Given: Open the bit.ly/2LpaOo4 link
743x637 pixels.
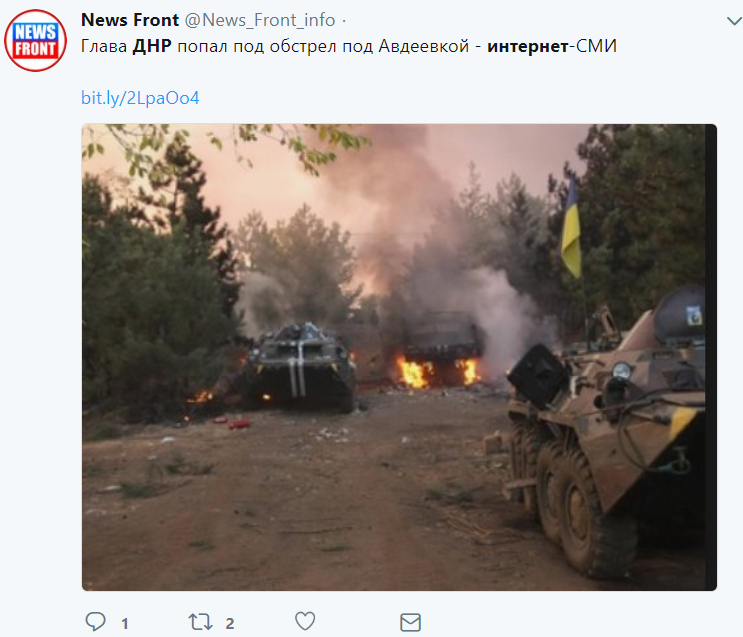Looking at the screenshot, I should [x=140, y=98].
